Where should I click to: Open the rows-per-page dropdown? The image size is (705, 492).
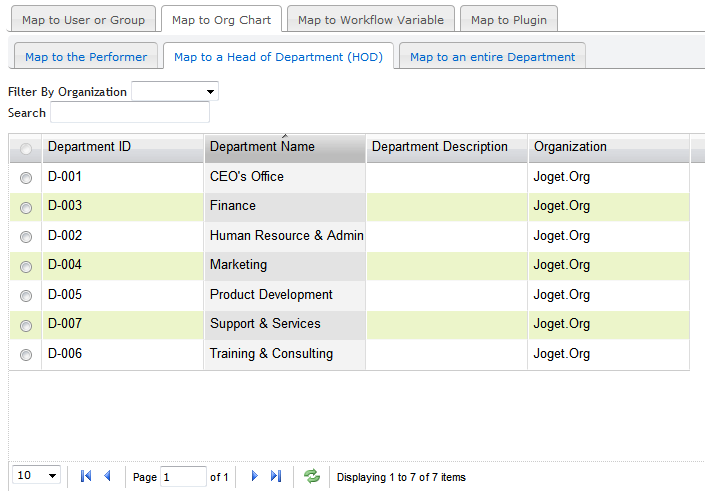38,476
